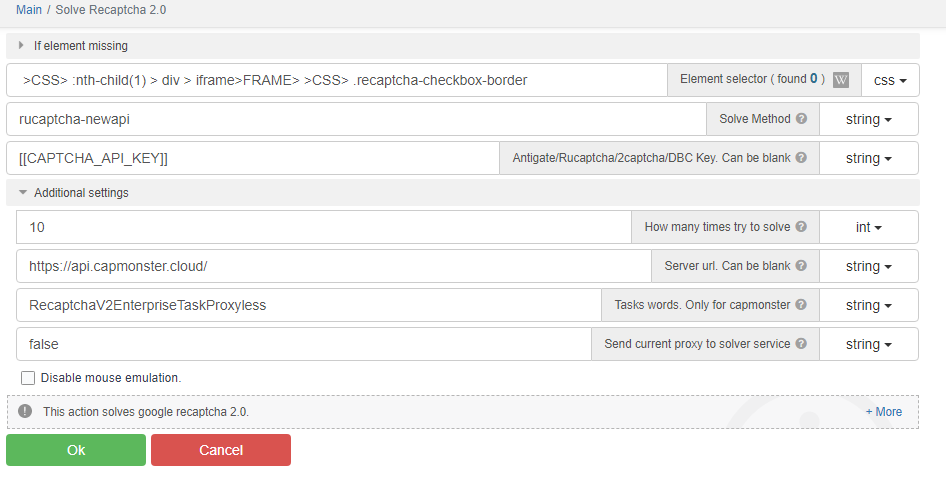946x502 pixels.
Task: Open the type dropdown for Solve Method
Action: click(x=869, y=119)
